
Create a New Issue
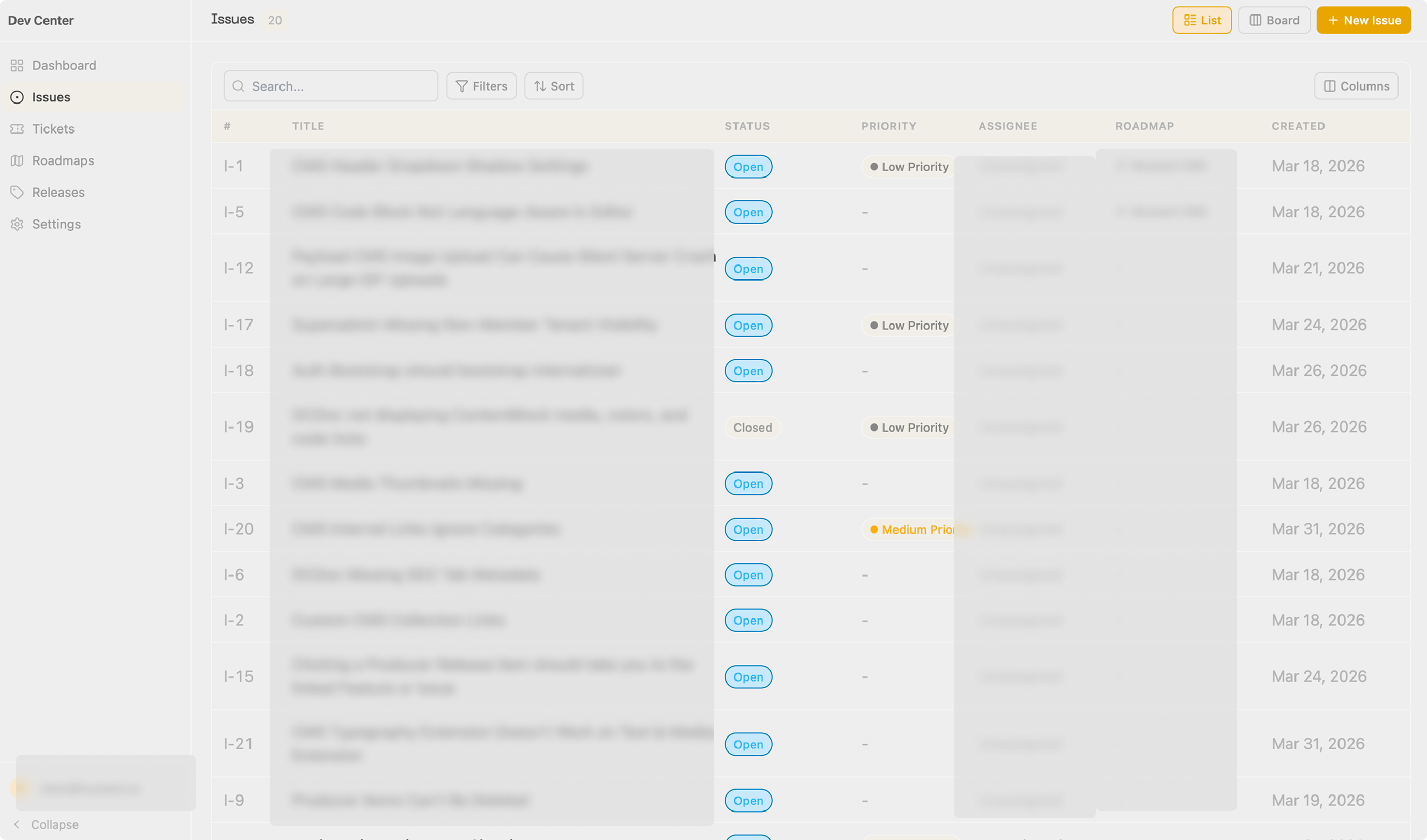1363,20
